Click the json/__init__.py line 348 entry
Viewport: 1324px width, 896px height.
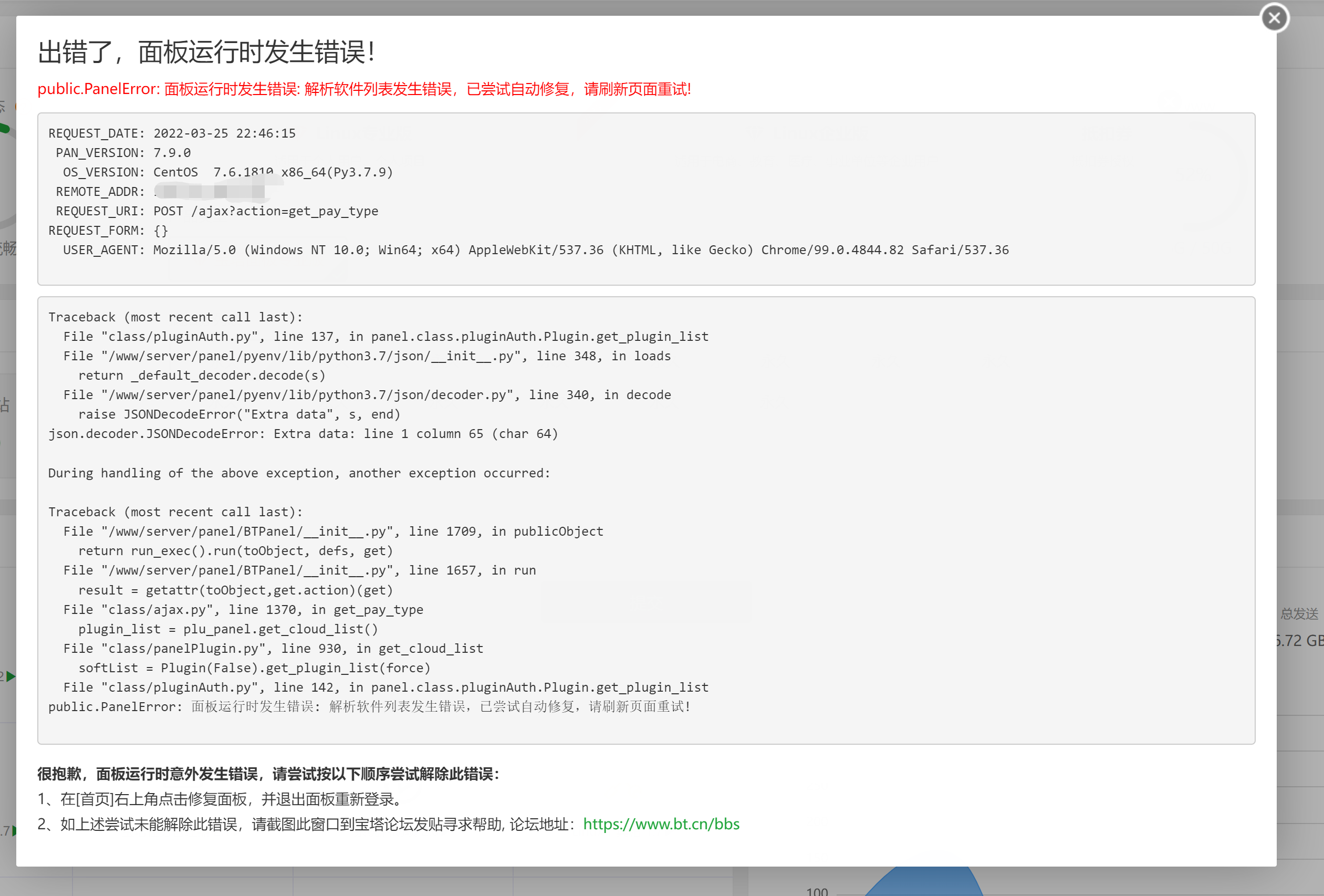[x=367, y=356]
